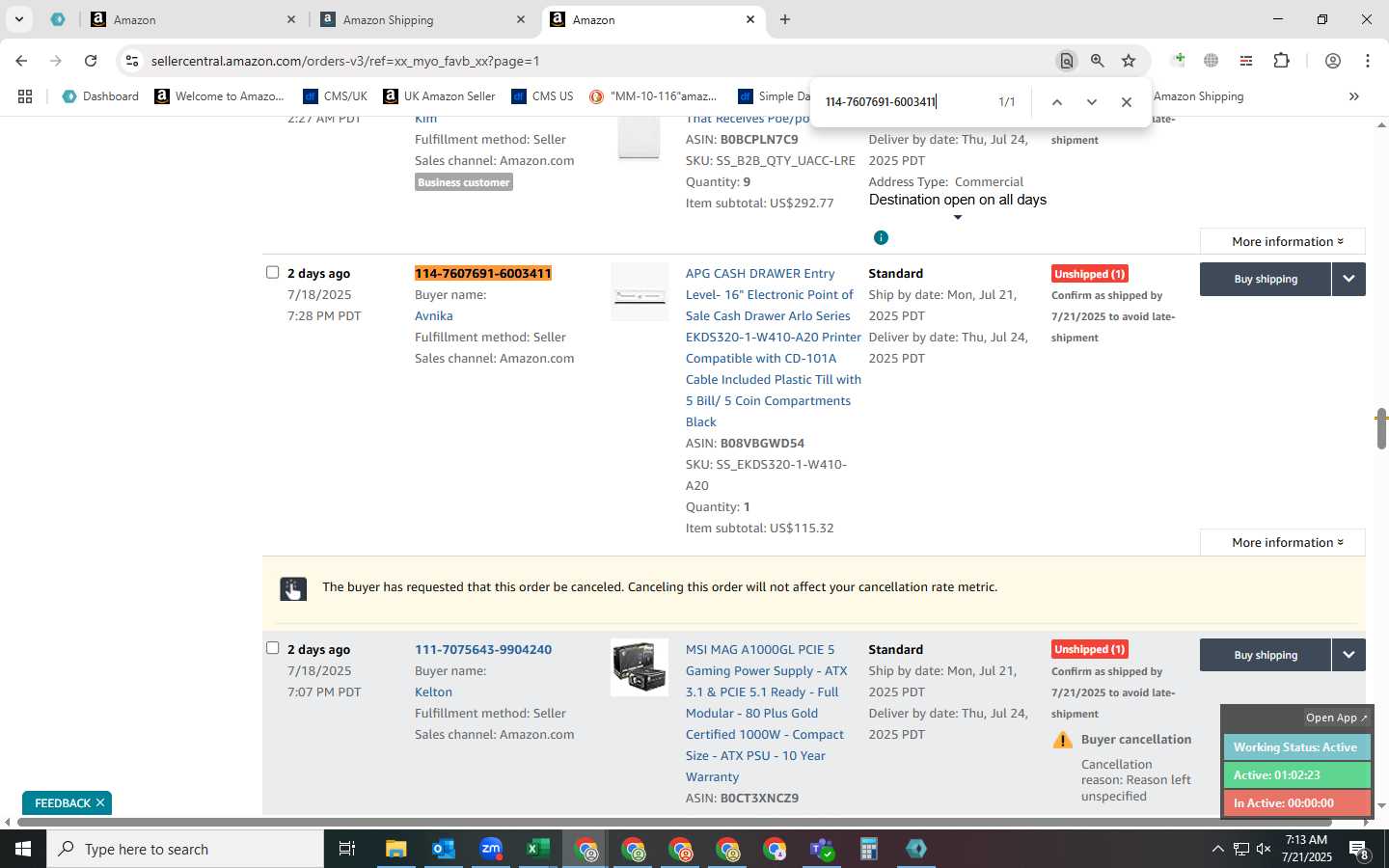Open the site information icon in address bar

[x=132, y=61]
